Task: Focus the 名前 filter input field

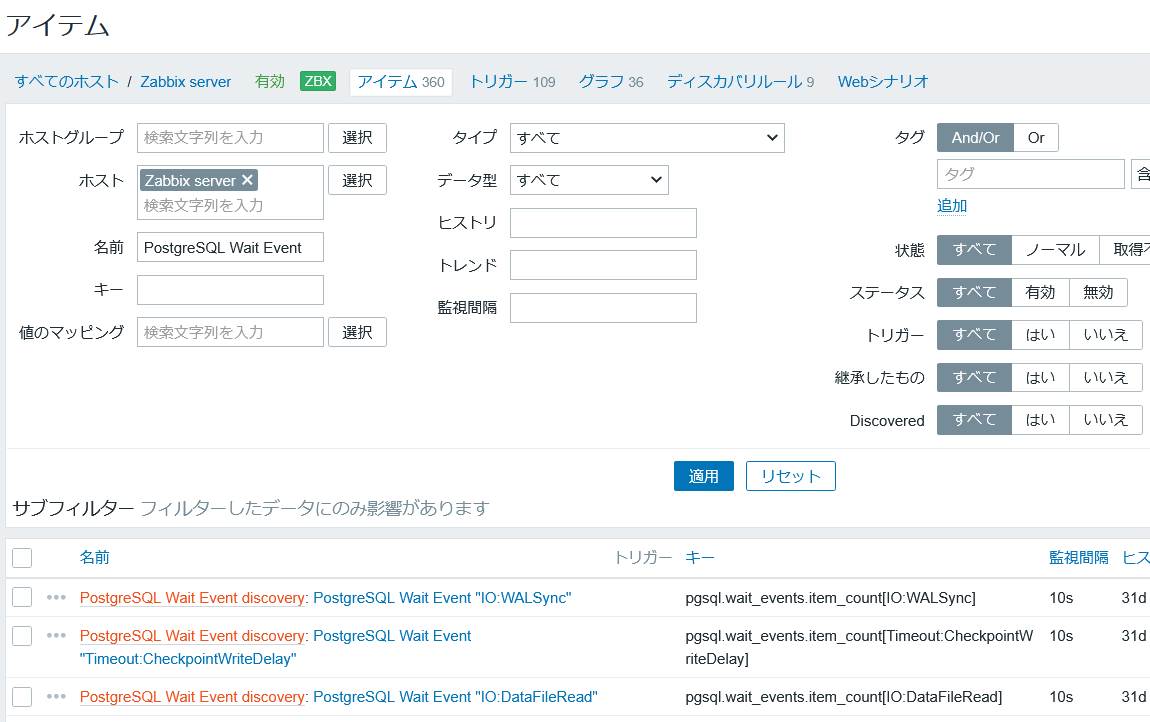Action: [x=230, y=247]
